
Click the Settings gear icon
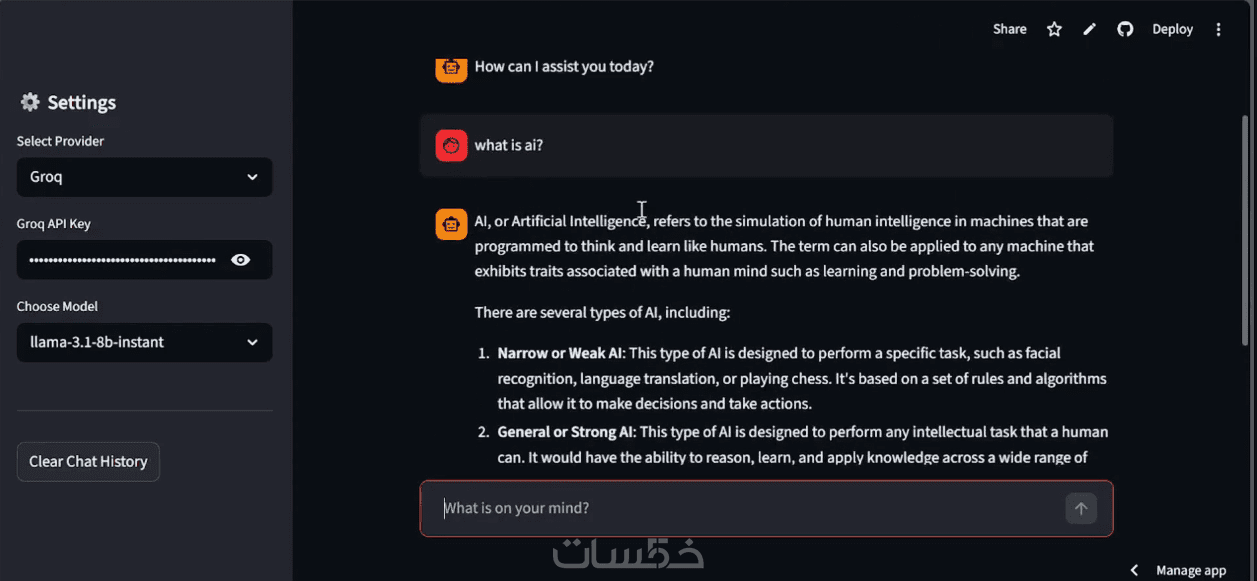point(30,102)
